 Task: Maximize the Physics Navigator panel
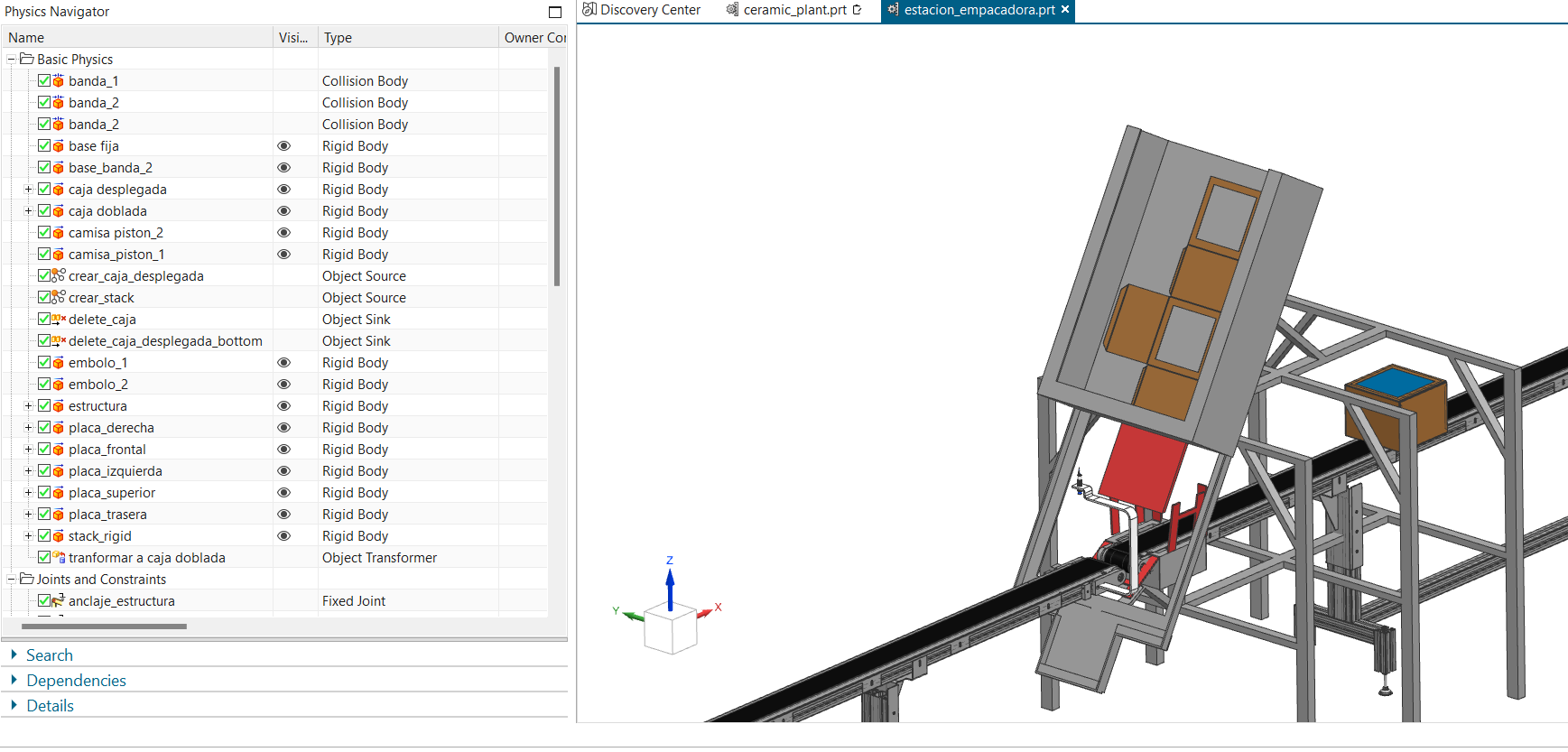tap(555, 12)
